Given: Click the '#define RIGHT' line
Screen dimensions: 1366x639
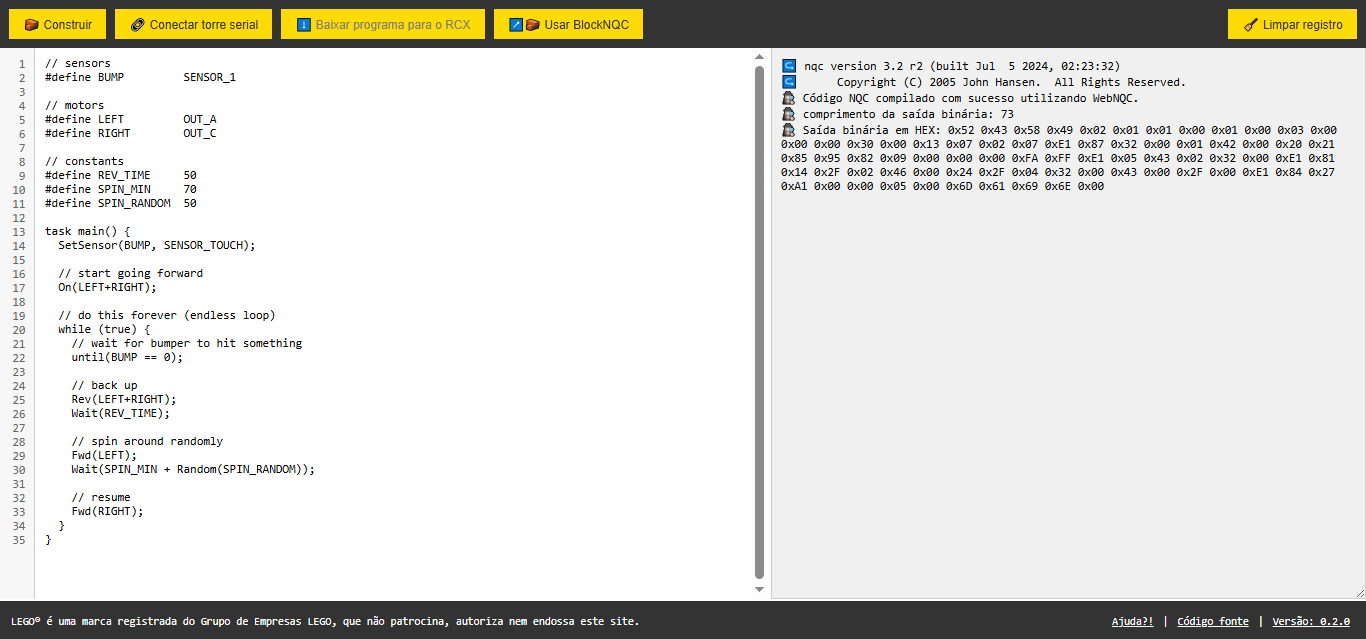Looking at the screenshot, I should 131,133.
